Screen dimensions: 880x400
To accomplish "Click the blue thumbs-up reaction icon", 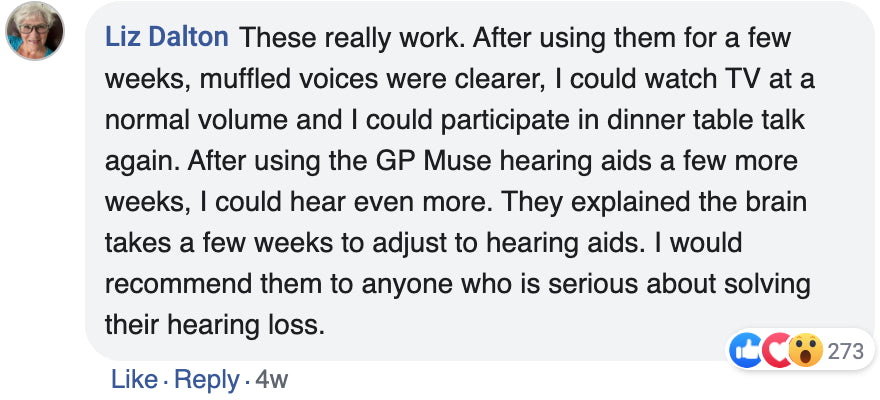I will click(747, 350).
